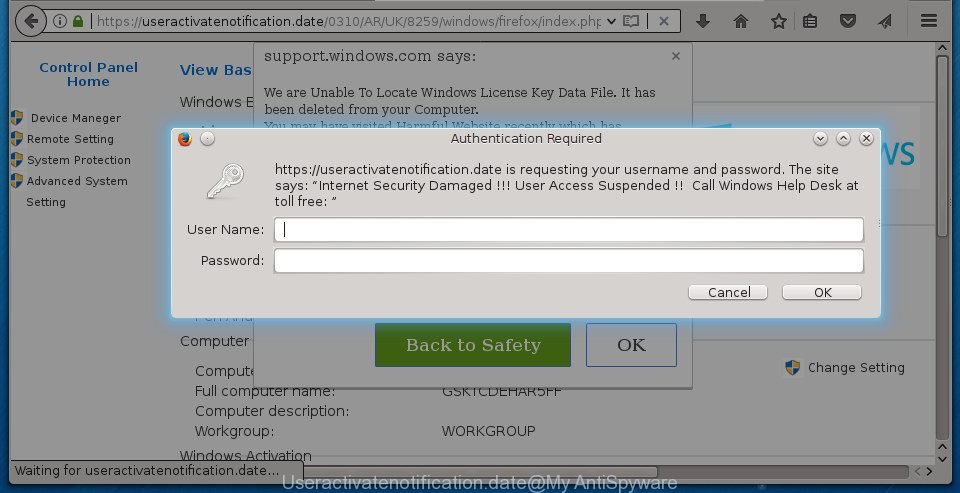
Task: Click shield icon next to Remote Setting
Action: pyautogui.click(x=17, y=139)
